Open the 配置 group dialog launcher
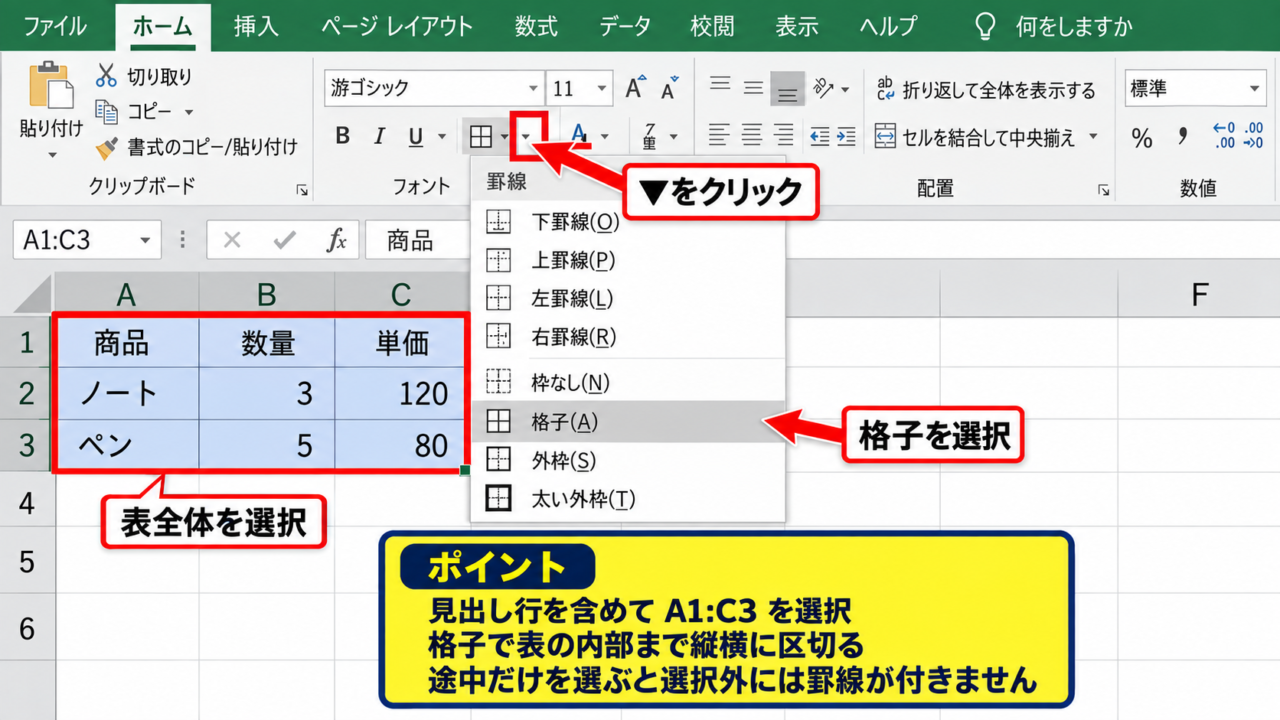The height and width of the screenshot is (720, 1280). 1103,190
